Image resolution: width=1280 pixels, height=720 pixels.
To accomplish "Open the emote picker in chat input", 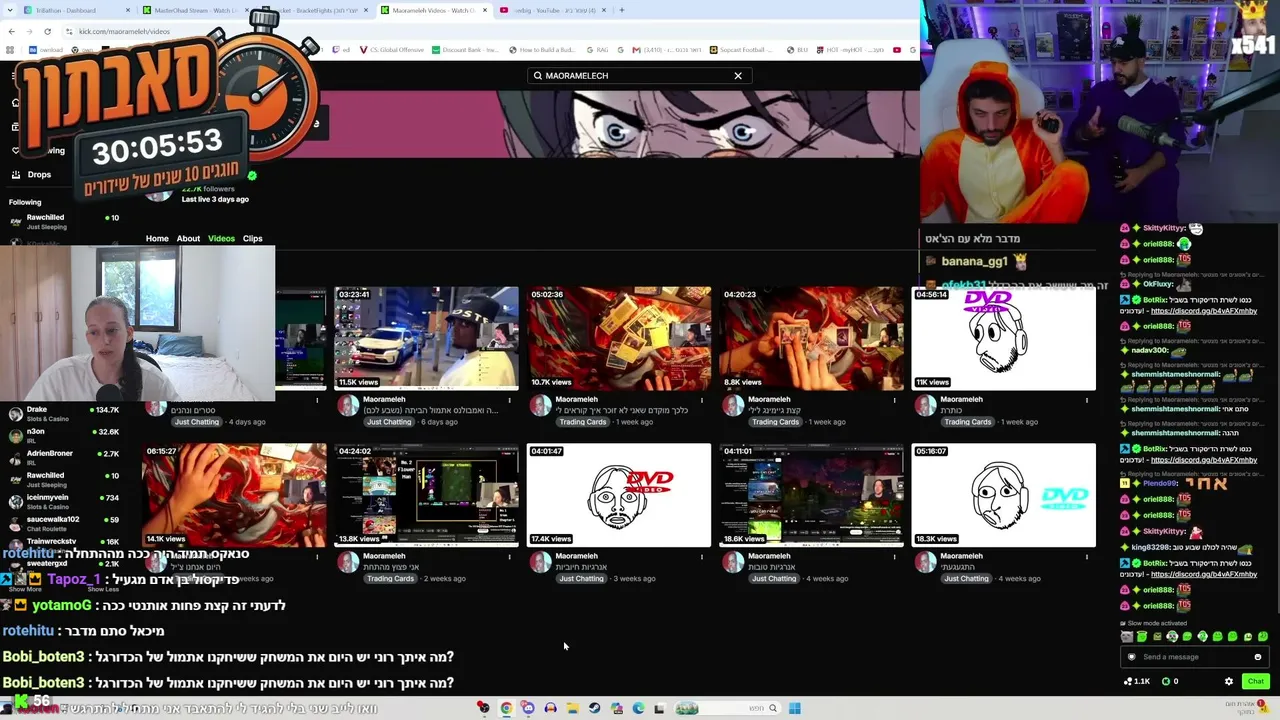I will (x=1258, y=657).
